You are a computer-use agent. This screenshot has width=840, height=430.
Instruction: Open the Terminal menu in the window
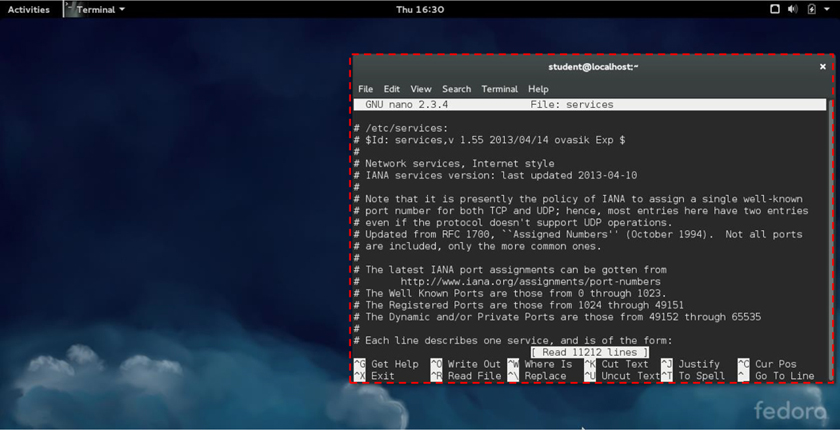(499, 89)
